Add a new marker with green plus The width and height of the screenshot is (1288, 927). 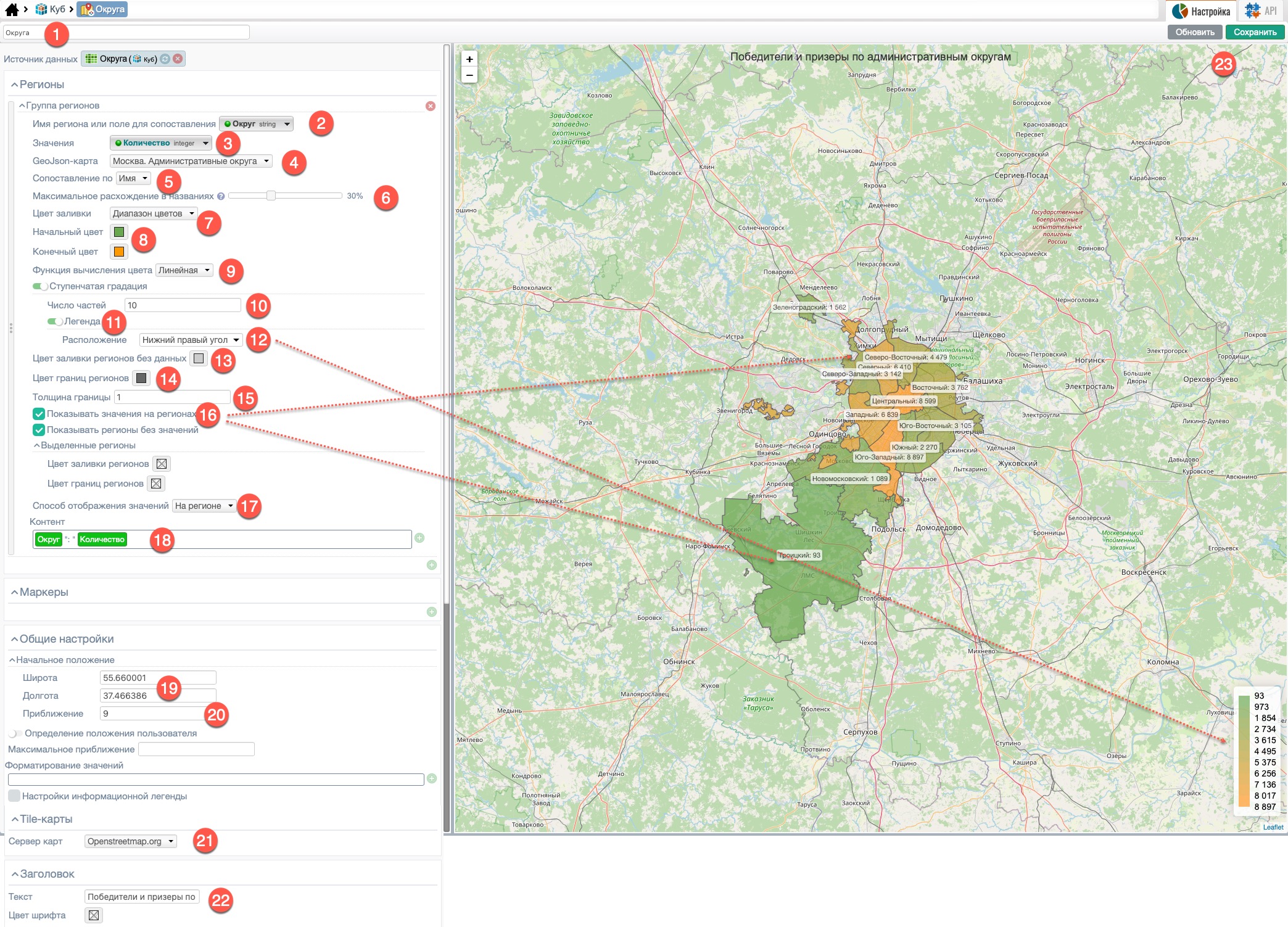432,612
